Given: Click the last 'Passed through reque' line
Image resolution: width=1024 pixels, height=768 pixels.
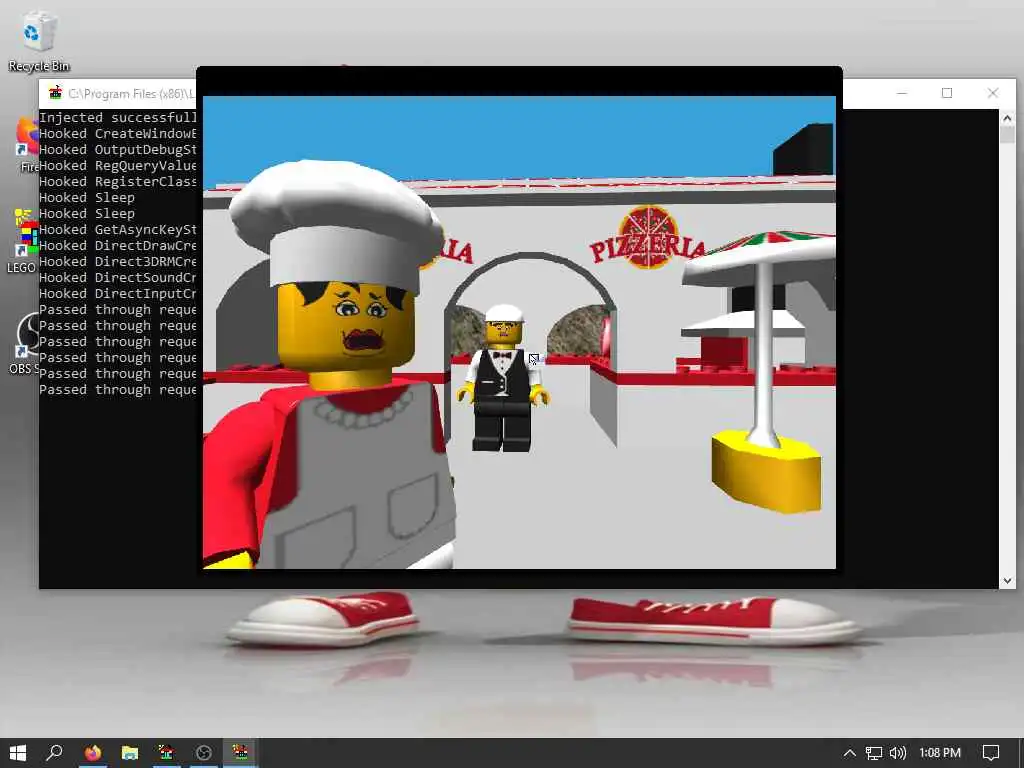Looking at the screenshot, I should click(x=118, y=389).
